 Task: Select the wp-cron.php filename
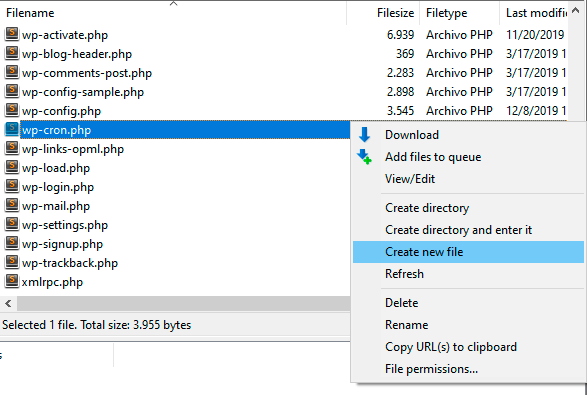pyautogui.click(x=57, y=130)
